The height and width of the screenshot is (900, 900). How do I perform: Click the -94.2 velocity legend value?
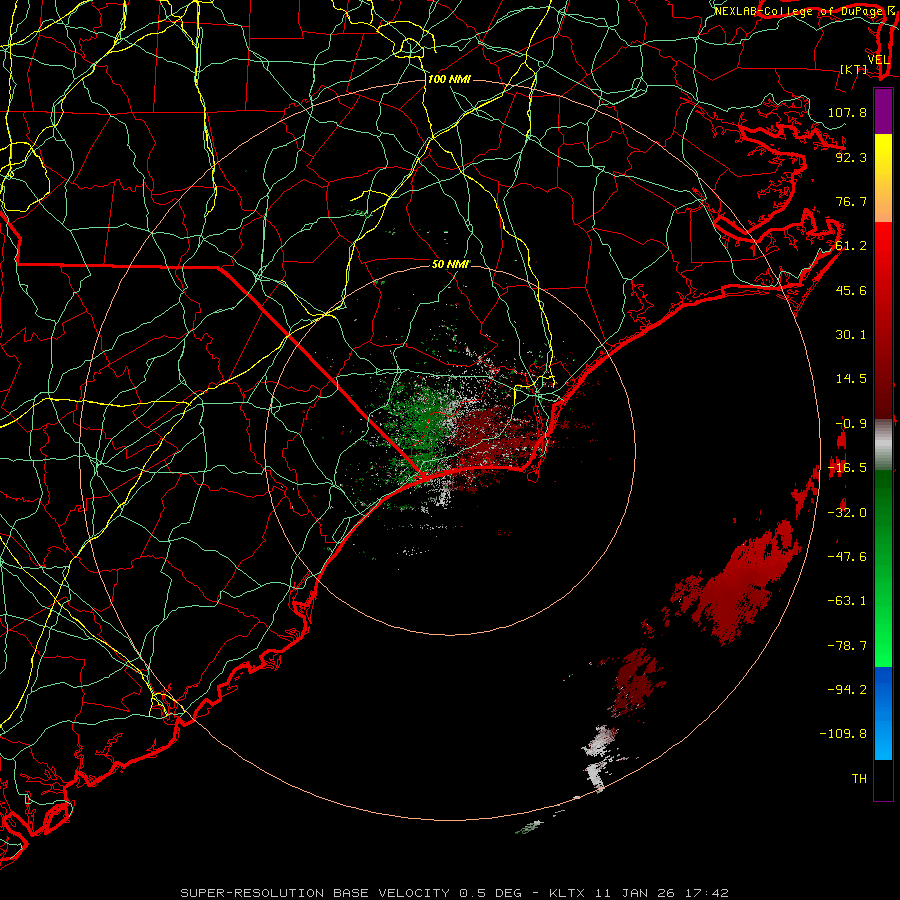tap(847, 689)
